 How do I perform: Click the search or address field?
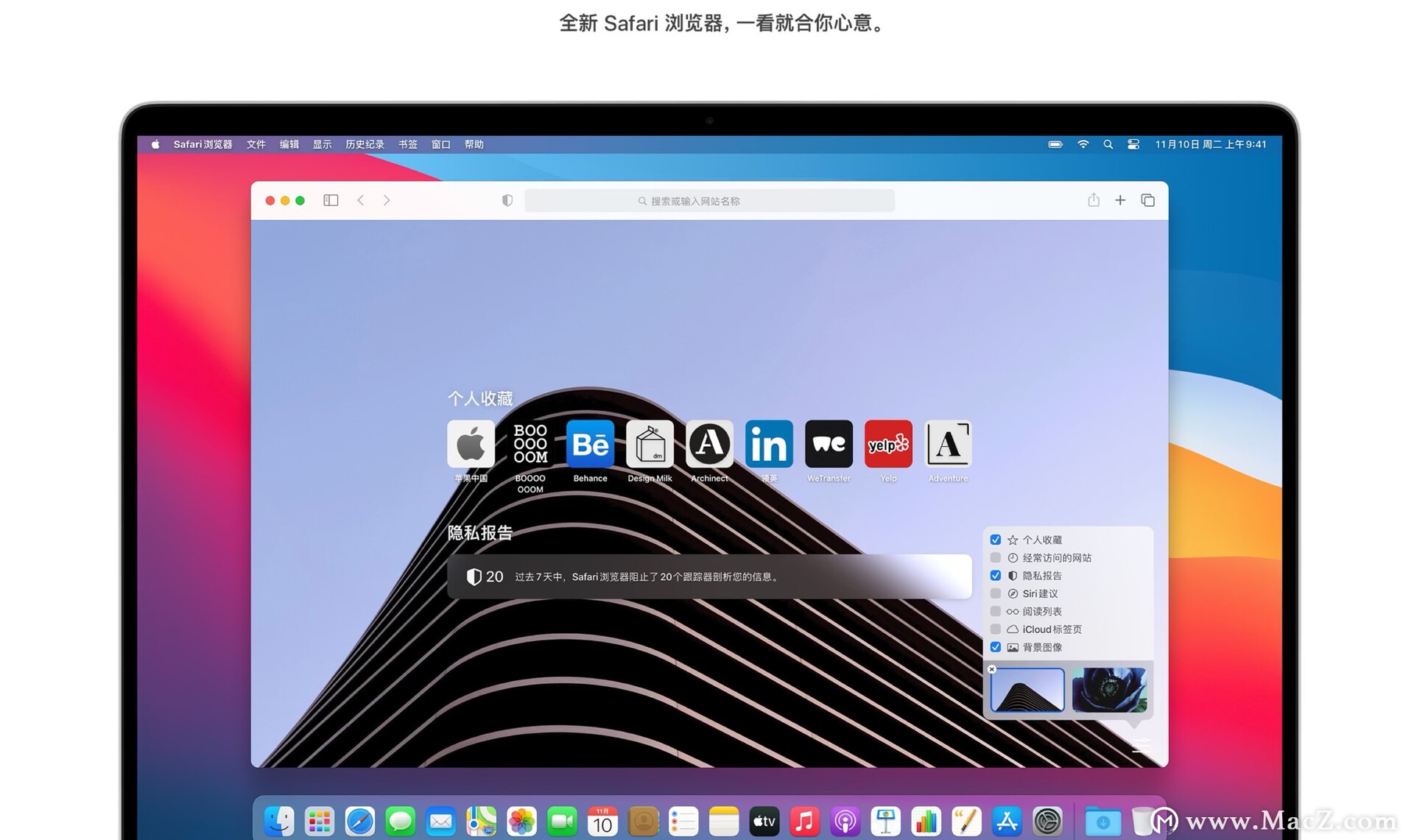pyautogui.click(x=709, y=201)
